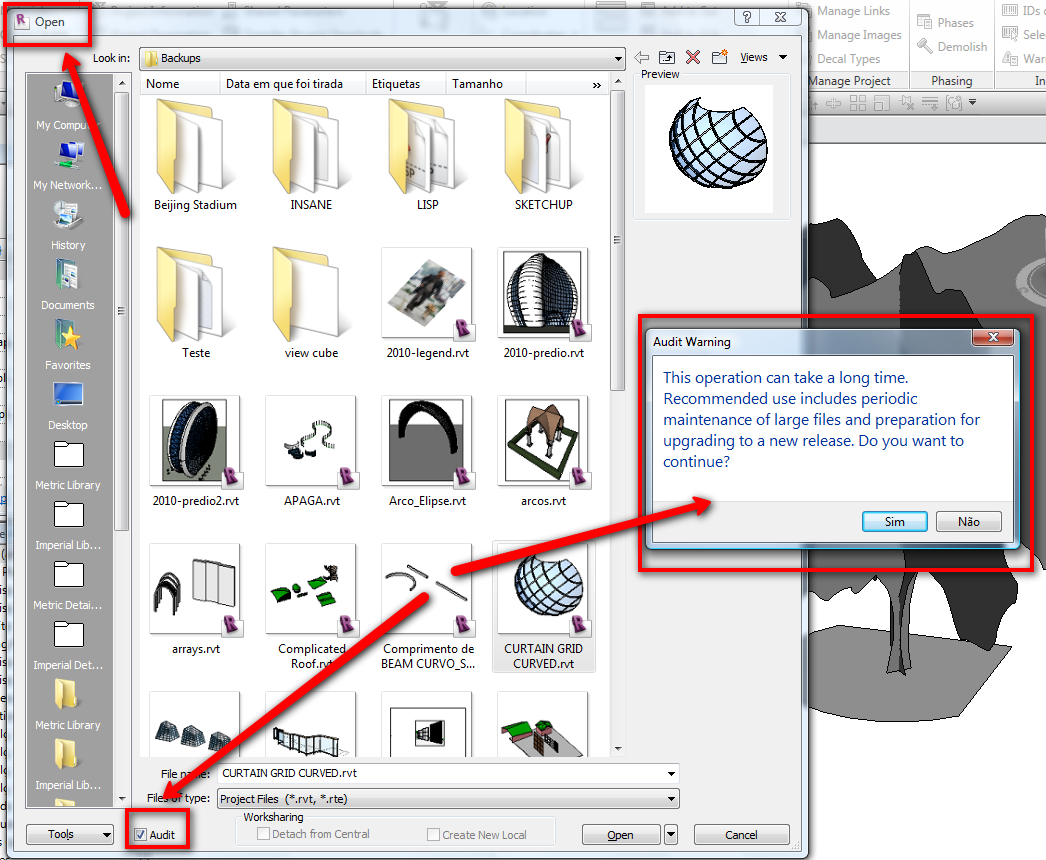Click the Open button
Screen dimensions: 1046x860
[620, 835]
